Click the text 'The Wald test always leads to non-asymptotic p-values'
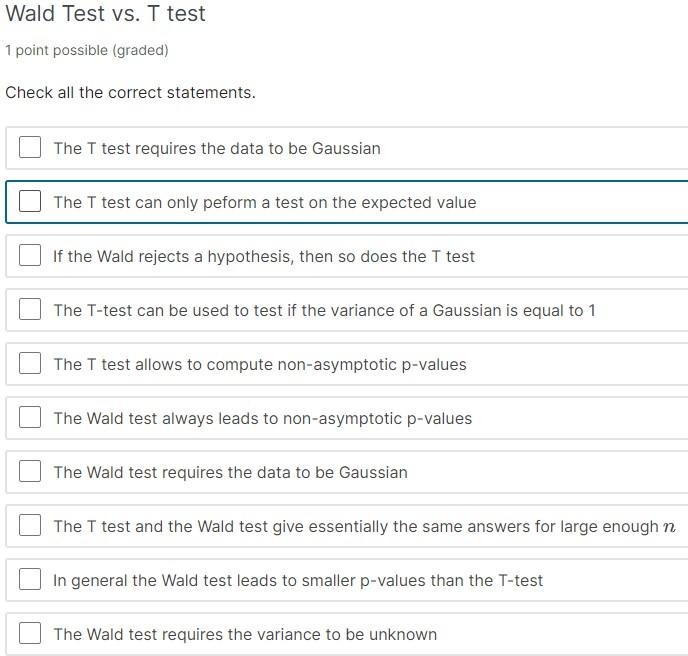Screen dimensions: 688x656 (x=263, y=418)
